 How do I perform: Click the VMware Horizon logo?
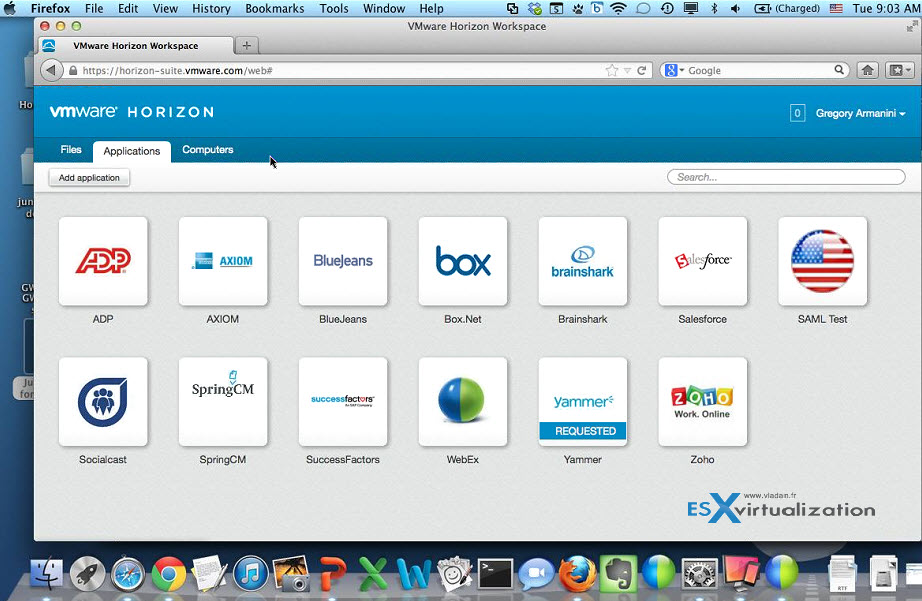tap(132, 112)
